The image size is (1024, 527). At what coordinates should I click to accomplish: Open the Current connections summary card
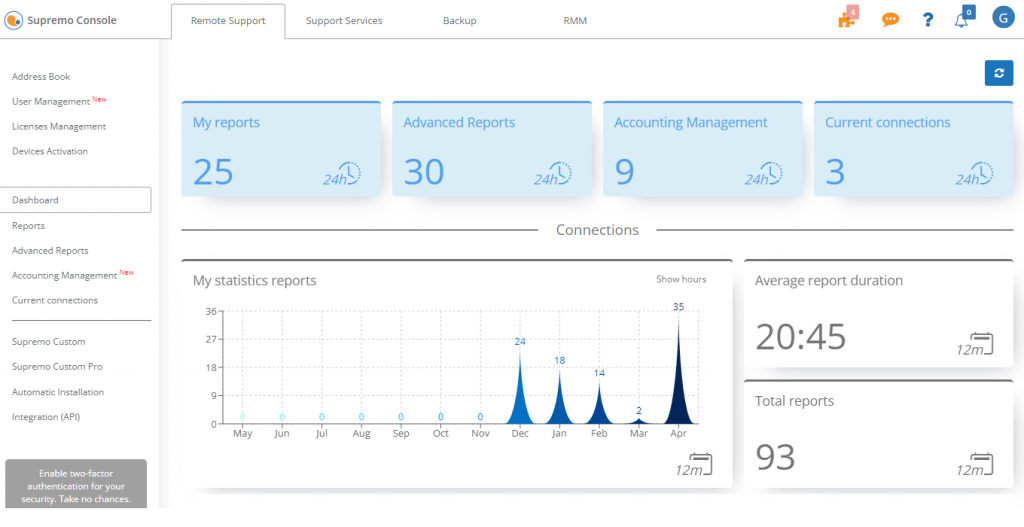pyautogui.click(x=913, y=148)
